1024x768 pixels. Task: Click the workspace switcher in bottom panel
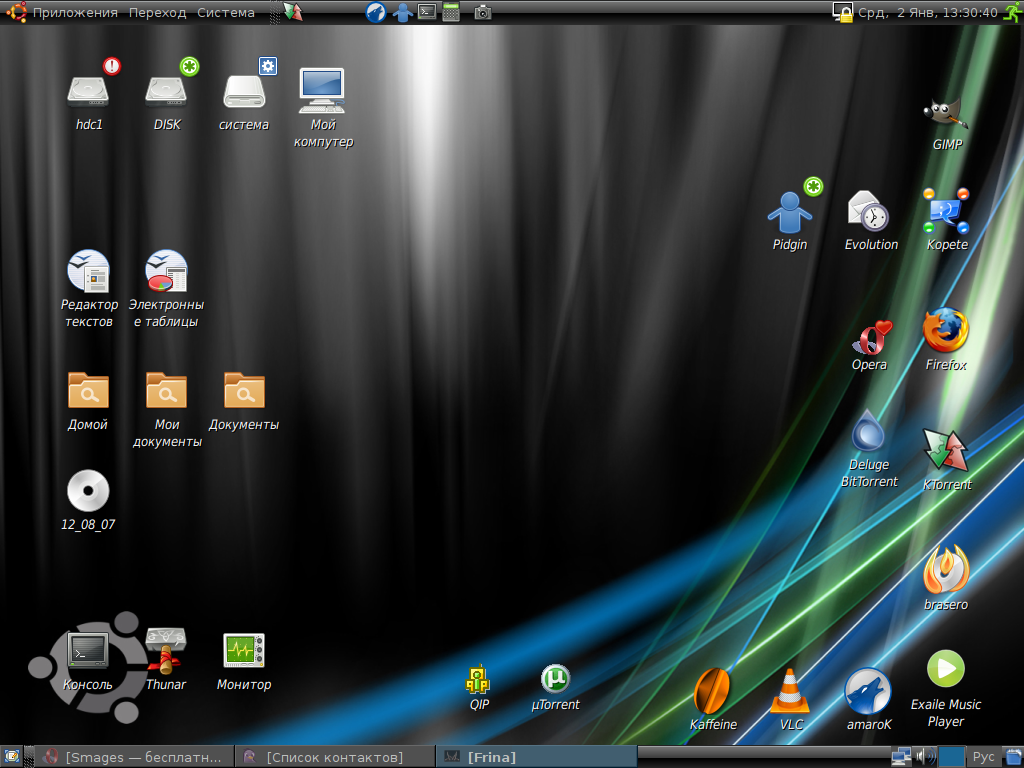tap(952, 757)
